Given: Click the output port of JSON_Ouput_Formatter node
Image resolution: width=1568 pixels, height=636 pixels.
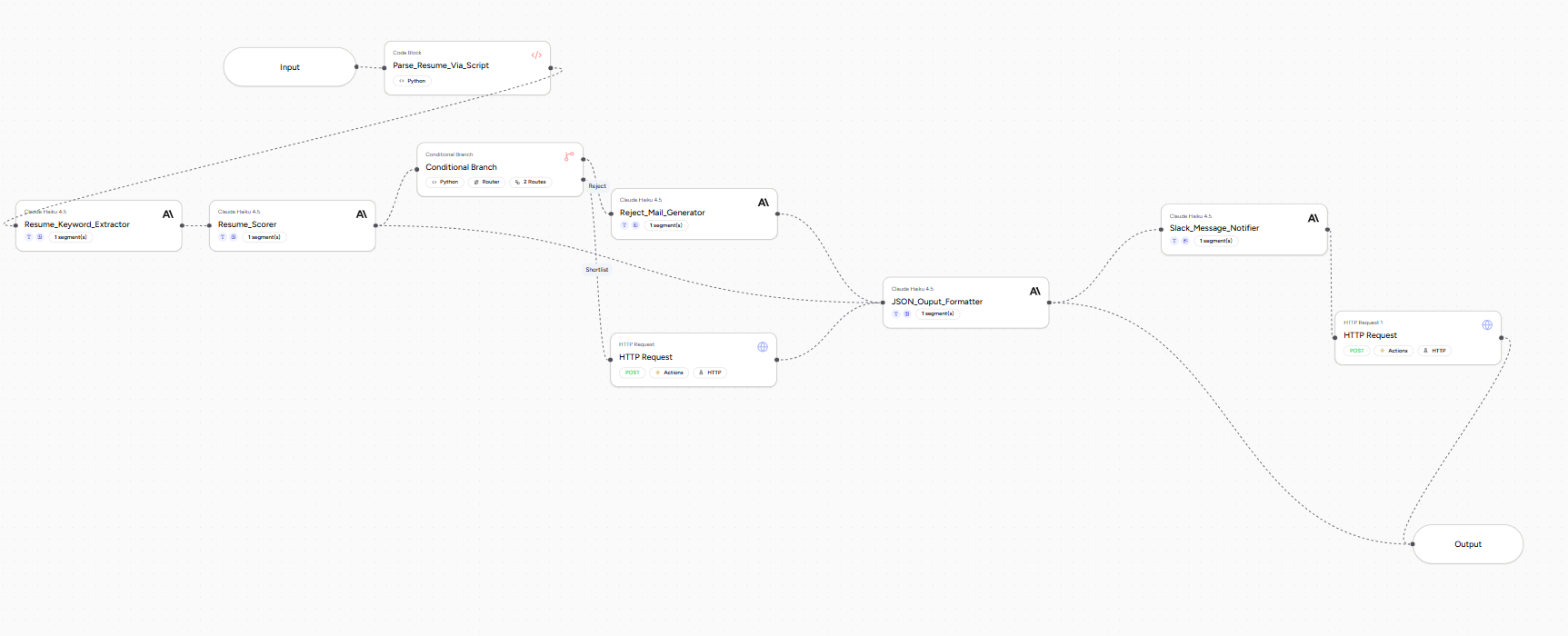Looking at the screenshot, I should click(1049, 303).
